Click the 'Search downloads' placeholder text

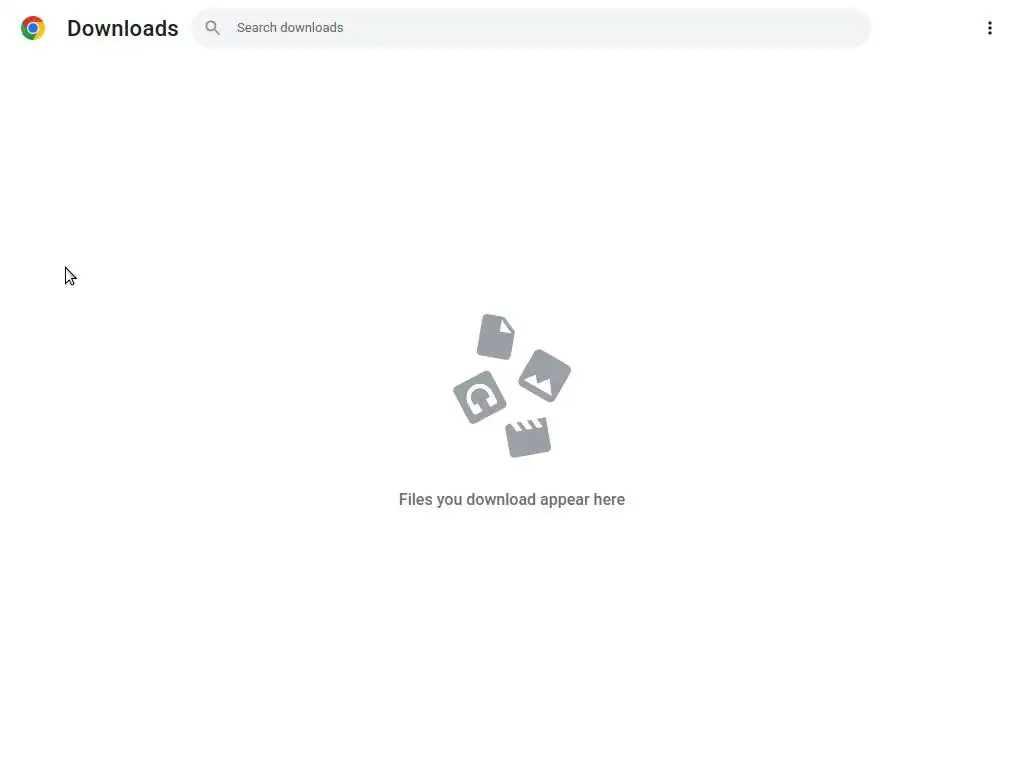pyautogui.click(x=290, y=27)
